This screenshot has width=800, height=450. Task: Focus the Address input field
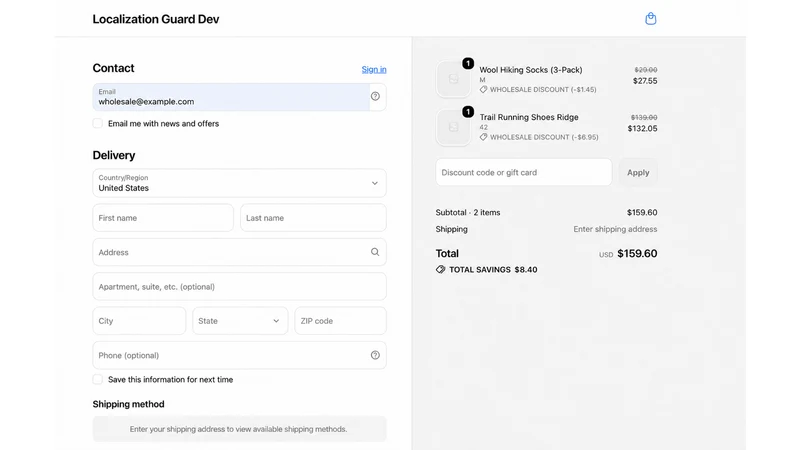(x=239, y=252)
